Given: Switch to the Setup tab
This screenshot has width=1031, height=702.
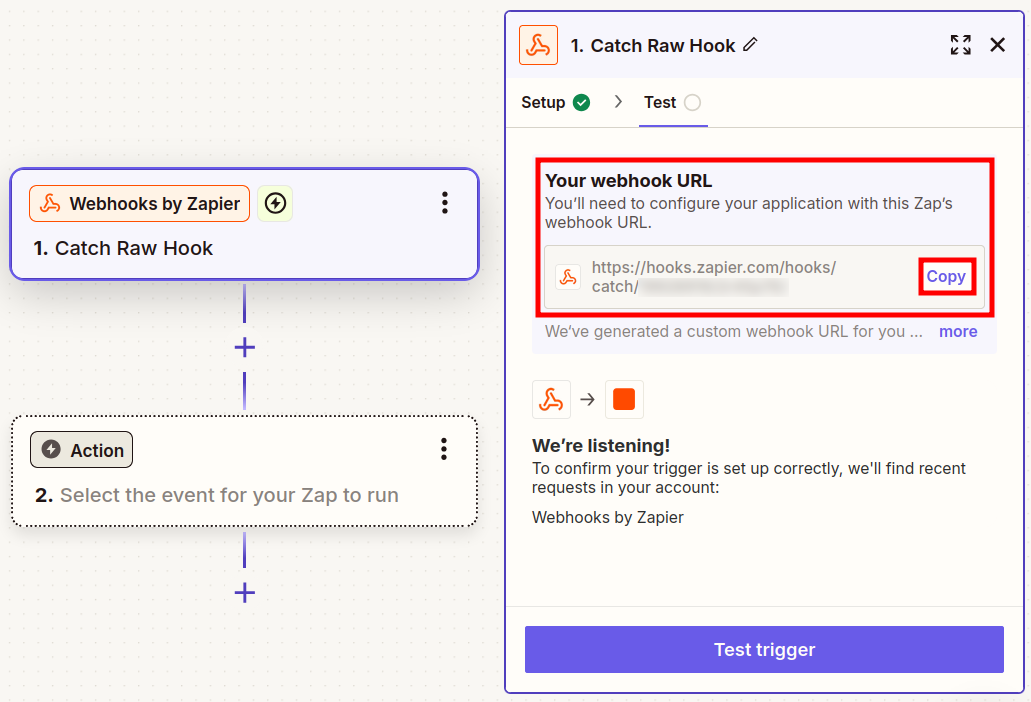Looking at the screenshot, I should tap(543, 102).
